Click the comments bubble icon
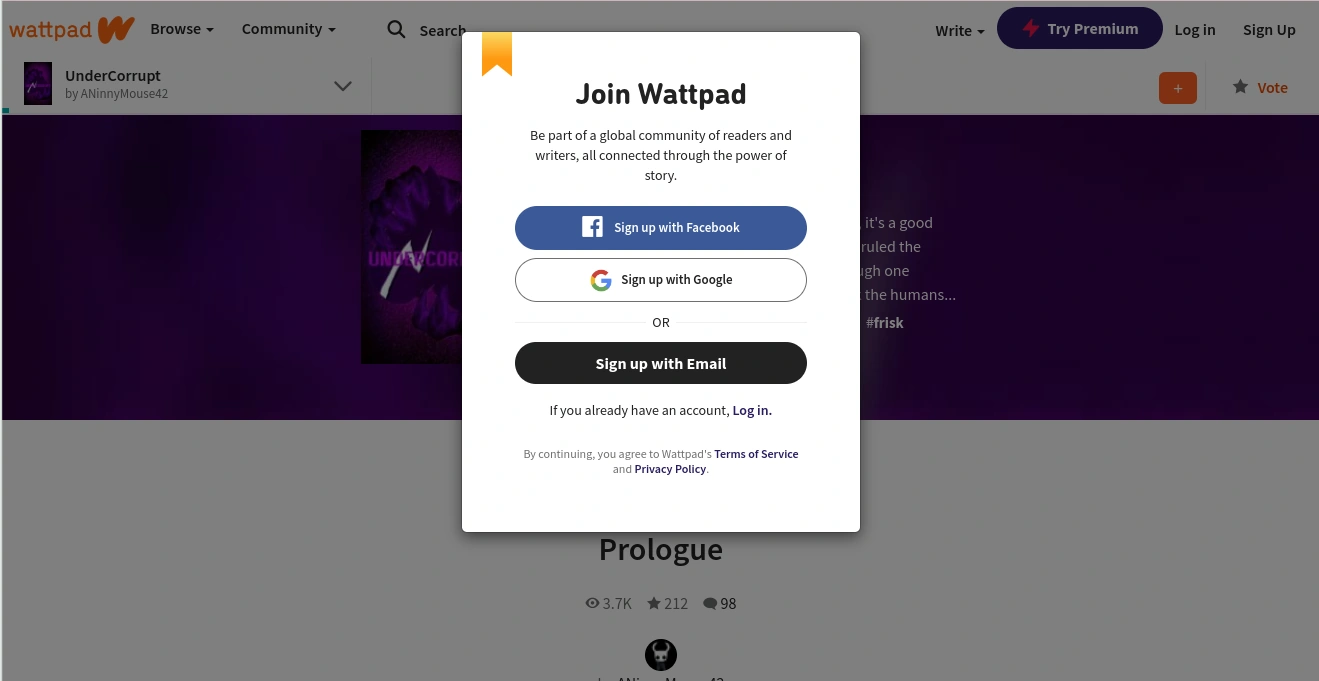This screenshot has width=1319, height=681. tap(710, 603)
